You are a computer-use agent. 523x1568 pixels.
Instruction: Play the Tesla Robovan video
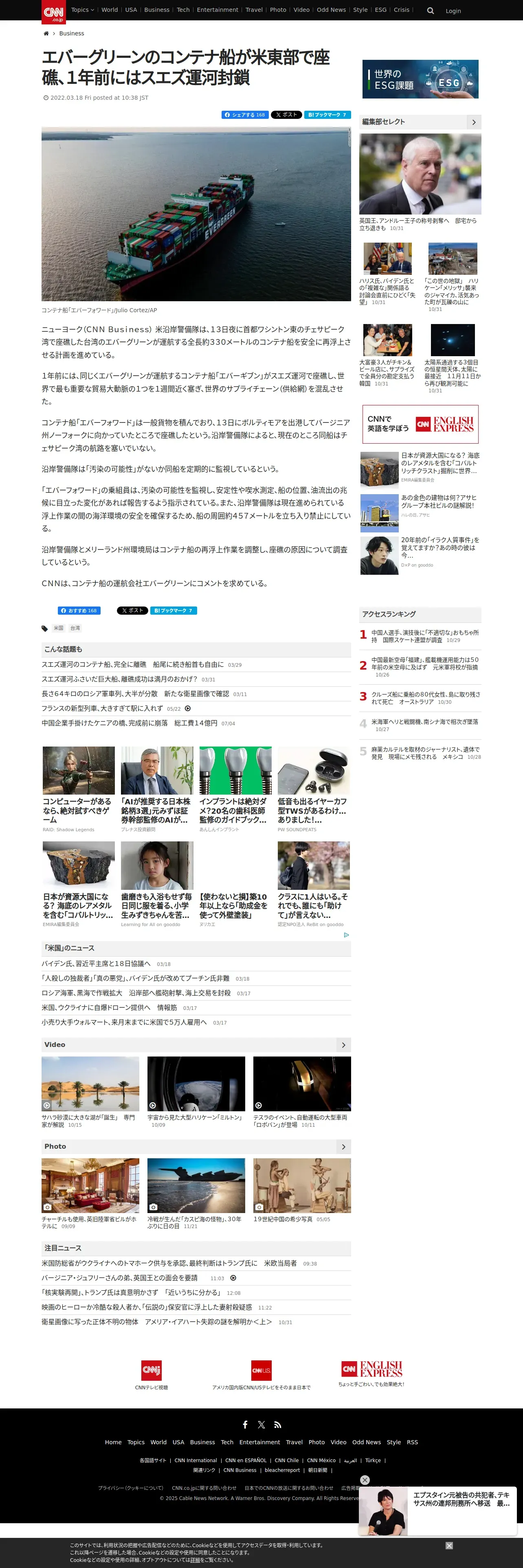point(302,1084)
